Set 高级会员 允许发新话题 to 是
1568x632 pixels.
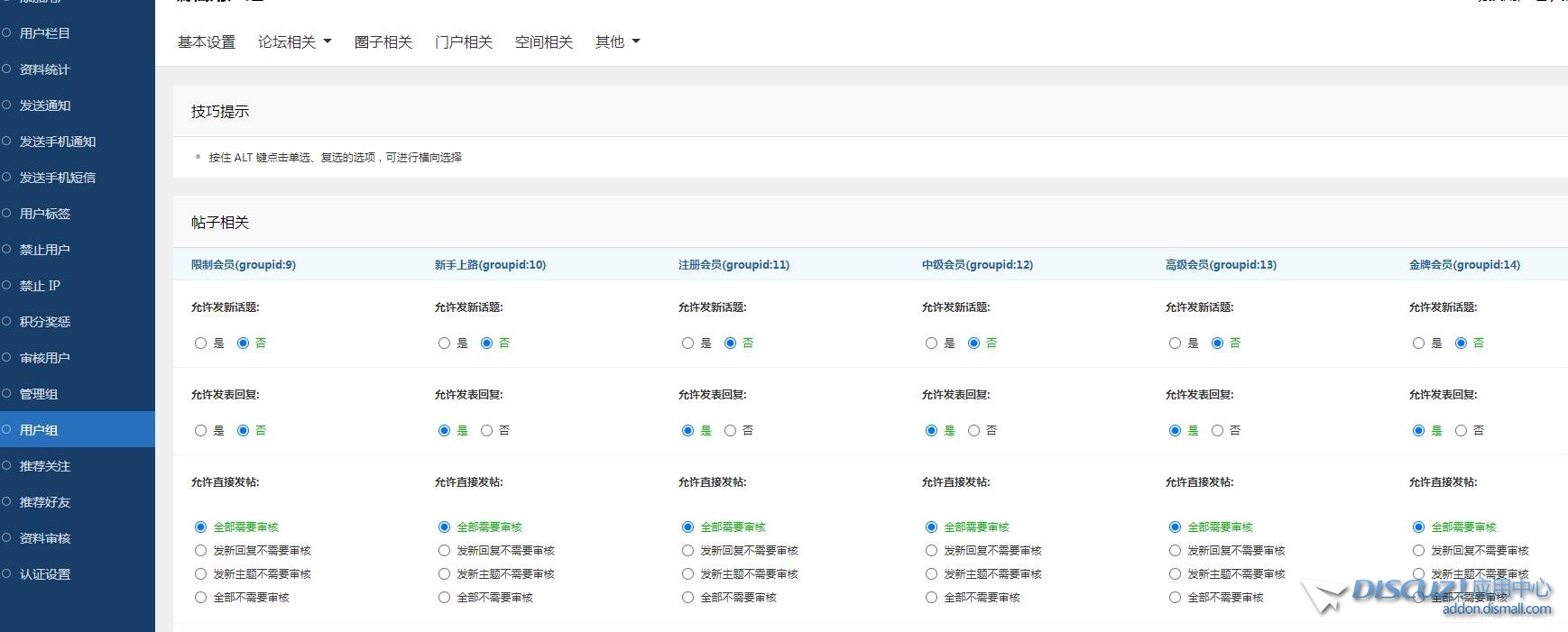(1175, 343)
